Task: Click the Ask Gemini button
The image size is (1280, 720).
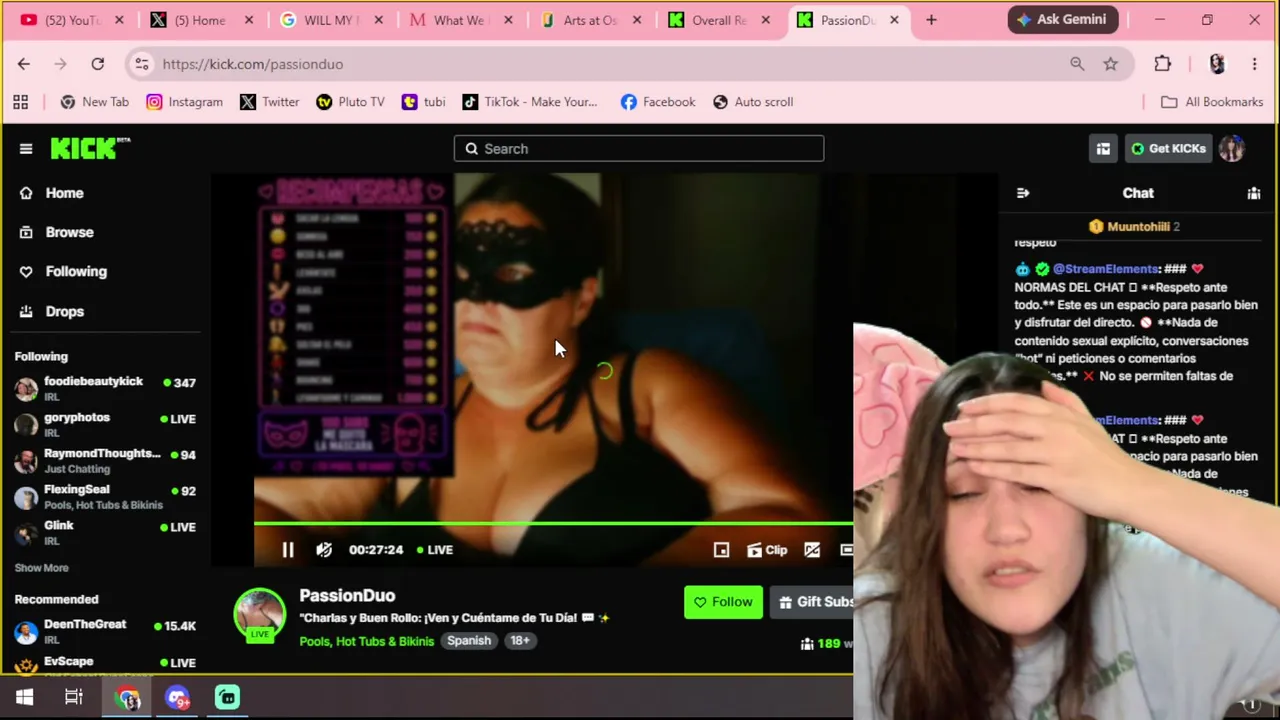Action: click(x=1061, y=20)
